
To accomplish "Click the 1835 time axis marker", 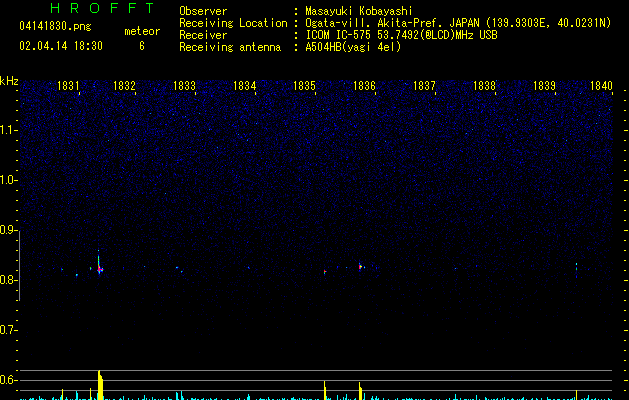I will coord(304,85).
